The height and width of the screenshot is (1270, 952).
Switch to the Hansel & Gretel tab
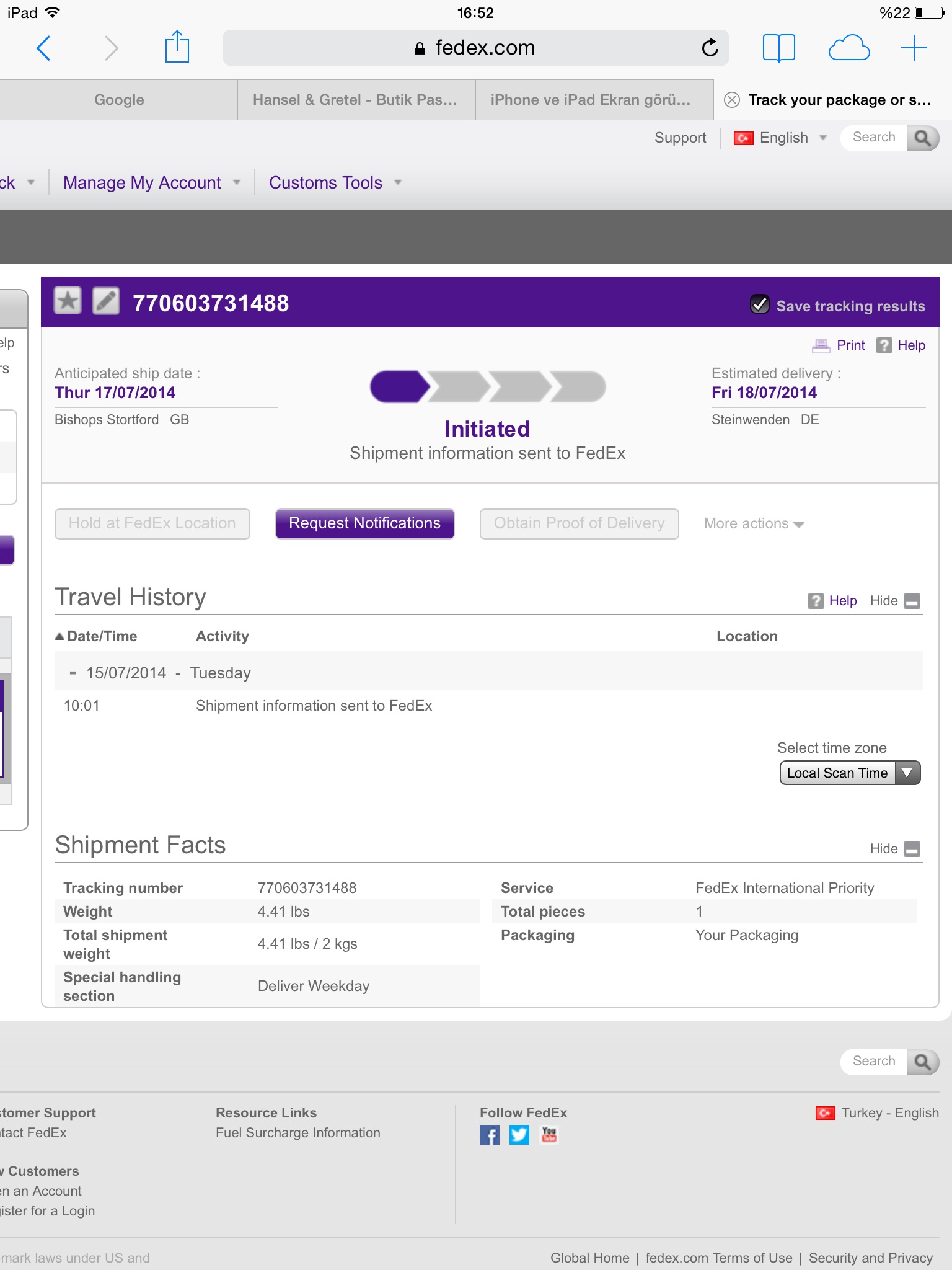355,100
